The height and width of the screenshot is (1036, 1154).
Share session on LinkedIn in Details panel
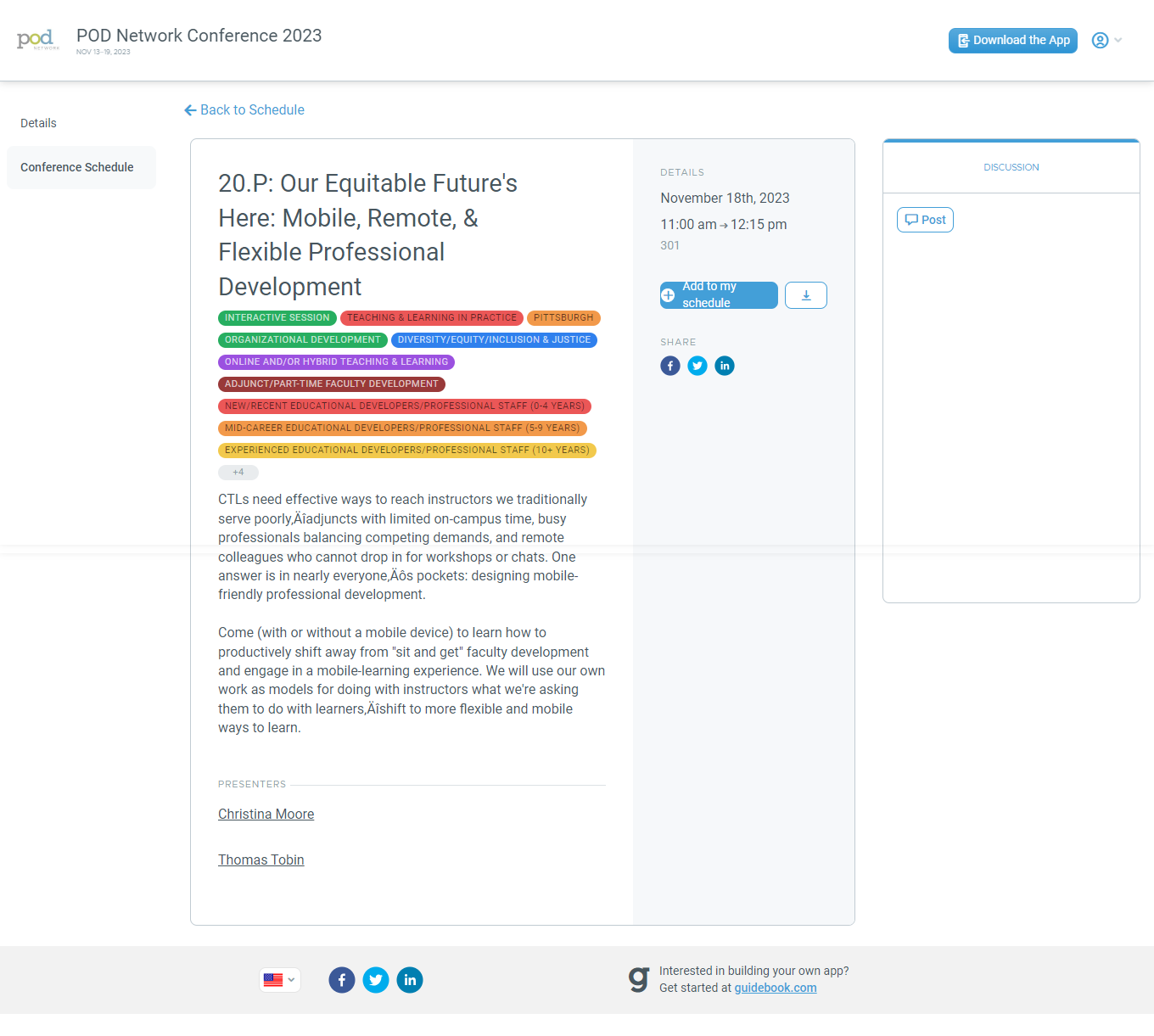click(725, 366)
